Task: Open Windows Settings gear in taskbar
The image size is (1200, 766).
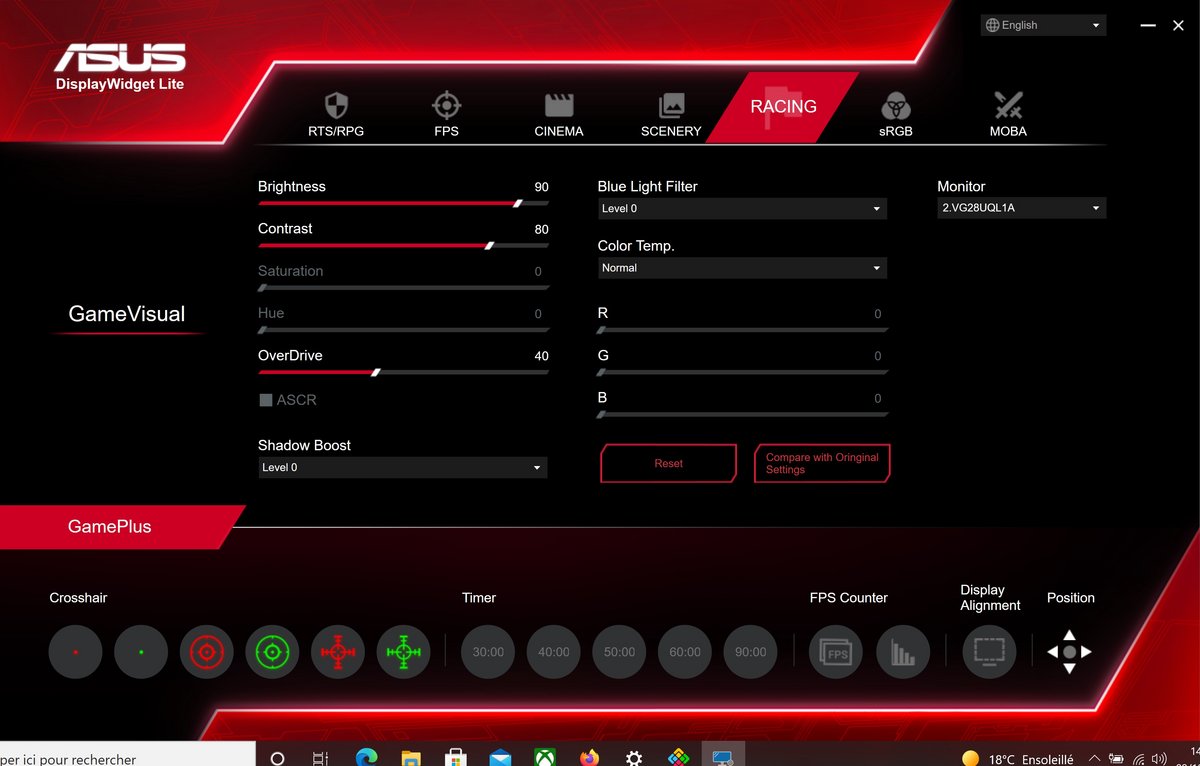Action: (633, 758)
